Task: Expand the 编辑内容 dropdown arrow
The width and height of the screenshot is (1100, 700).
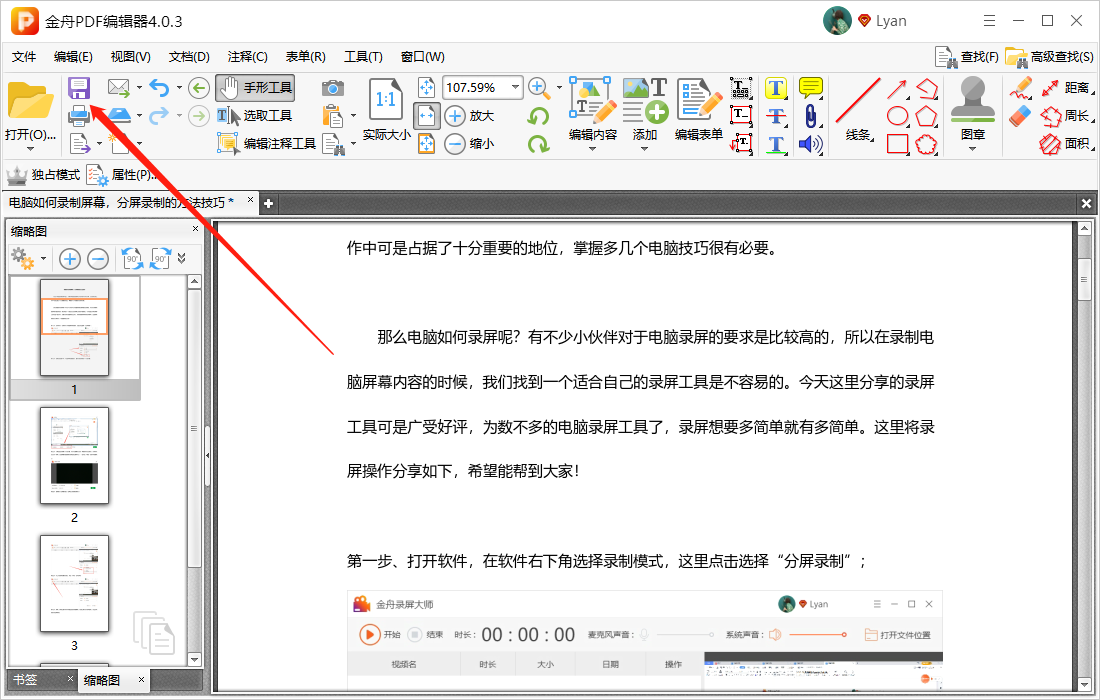Action: click(593, 149)
